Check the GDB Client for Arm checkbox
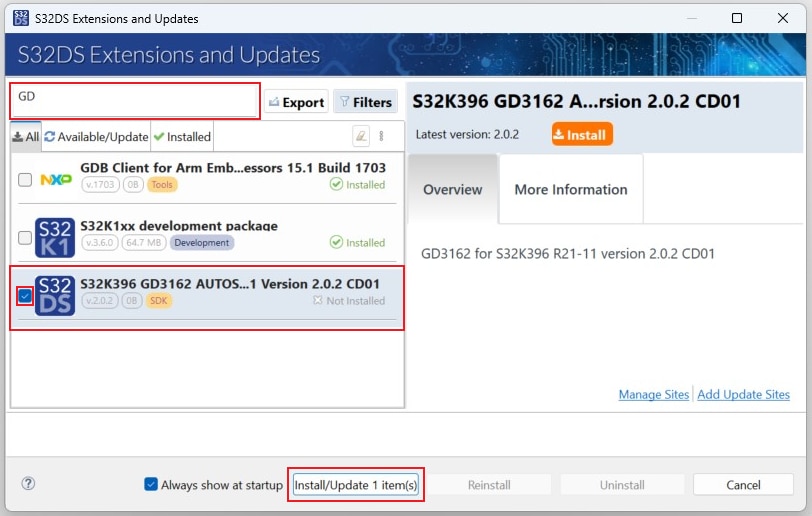 [x=25, y=180]
